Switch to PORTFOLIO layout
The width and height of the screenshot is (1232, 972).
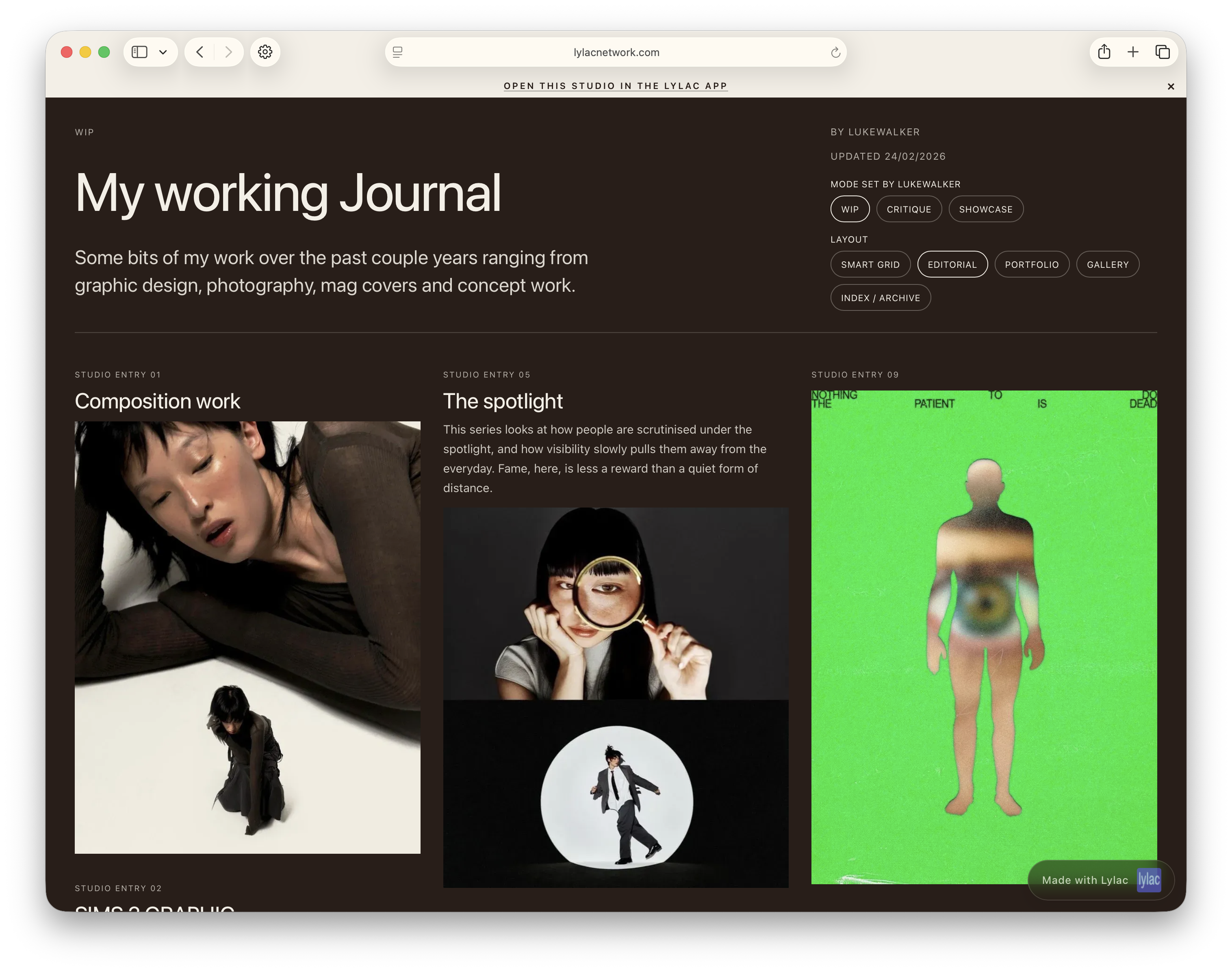click(x=1032, y=264)
